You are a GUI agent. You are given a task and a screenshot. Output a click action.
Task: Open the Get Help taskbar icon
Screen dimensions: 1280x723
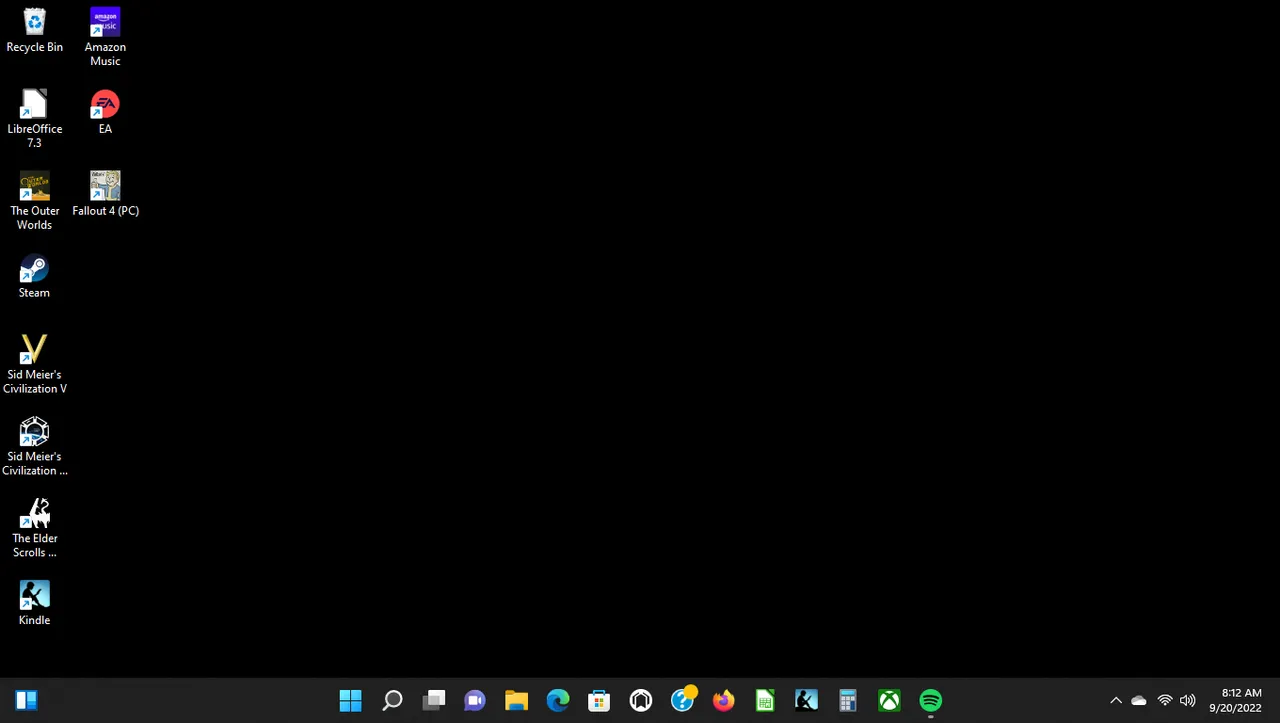tap(683, 700)
